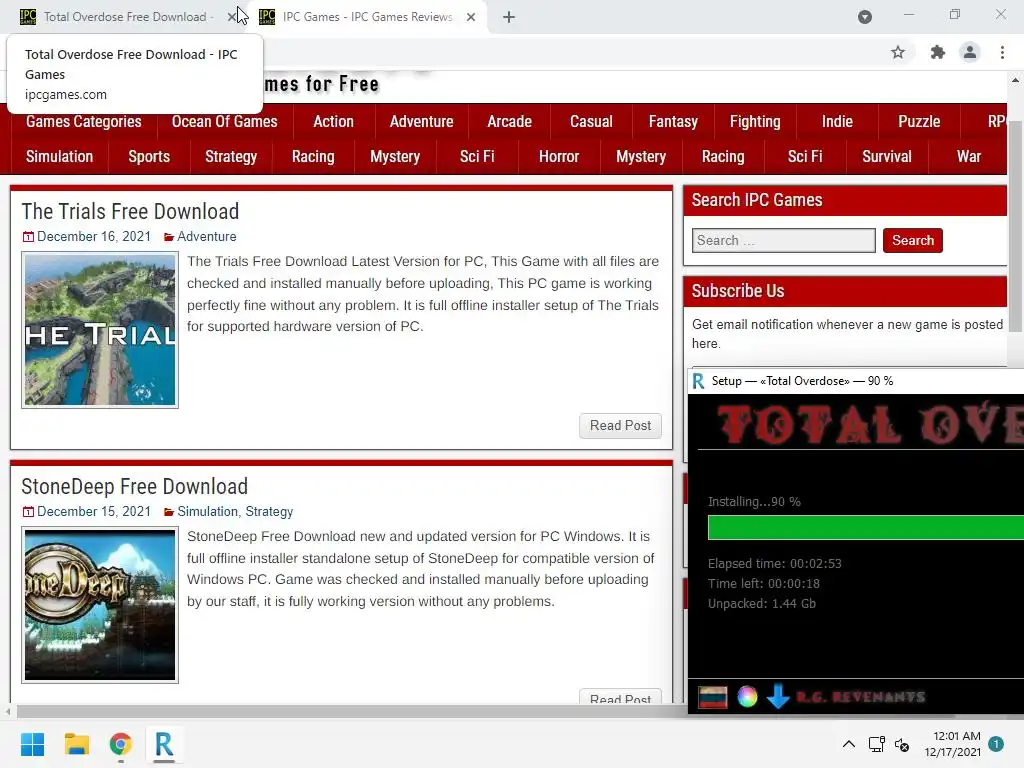Select the Puzzle category
The width and height of the screenshot is (1024, 768).
(x=919, y=121)
